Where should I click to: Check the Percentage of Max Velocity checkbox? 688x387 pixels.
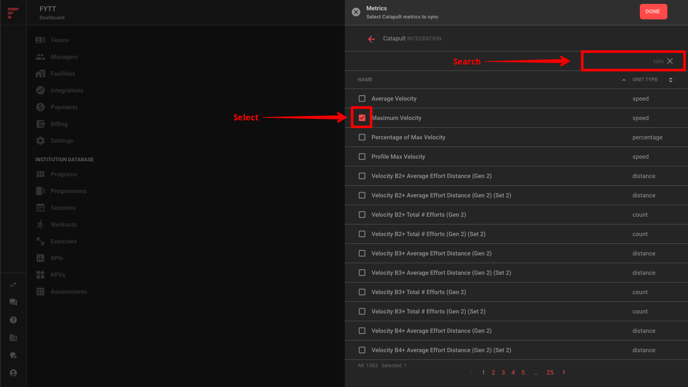click(362, 137)
